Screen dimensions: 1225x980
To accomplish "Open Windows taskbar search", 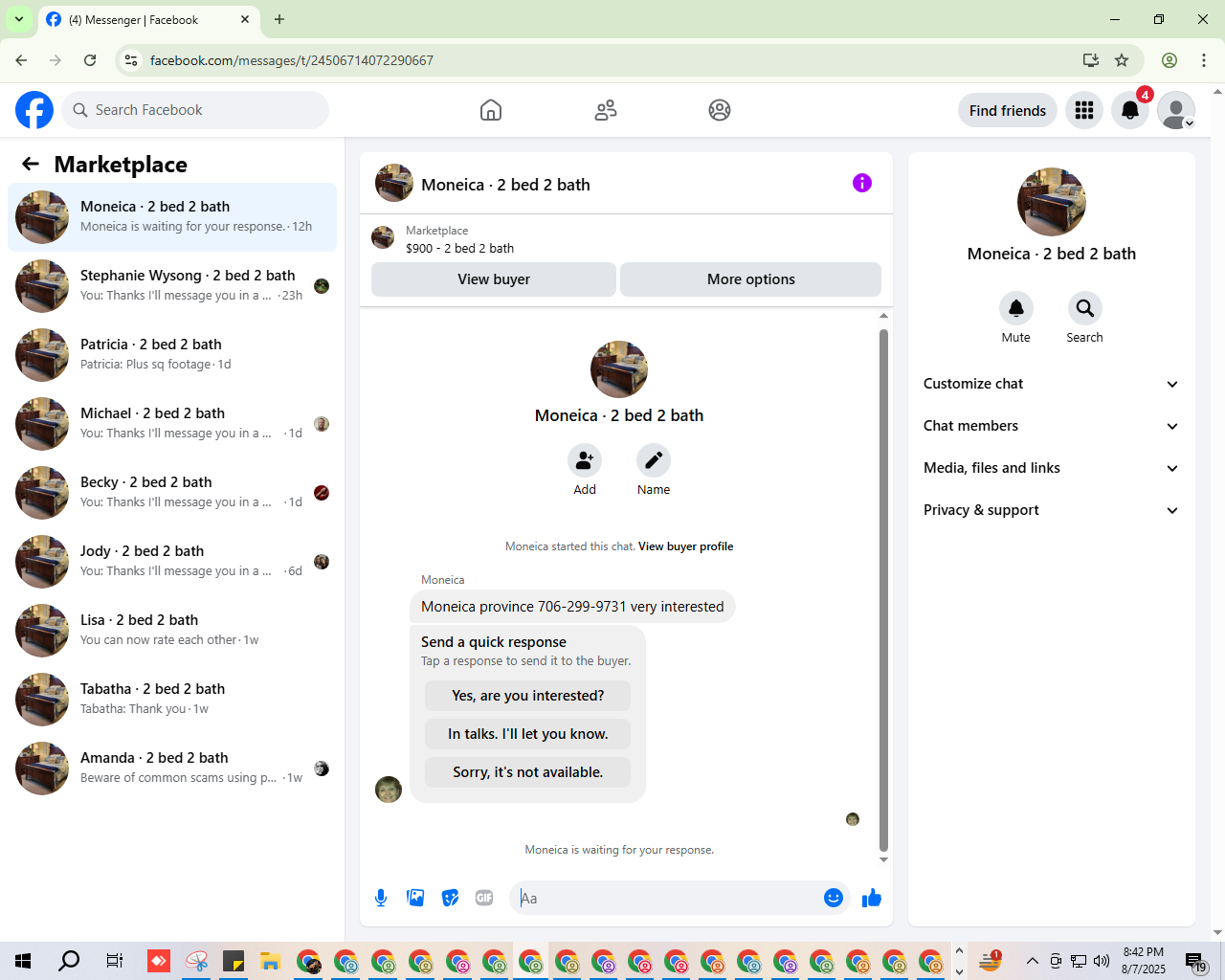I will [69, 961].
